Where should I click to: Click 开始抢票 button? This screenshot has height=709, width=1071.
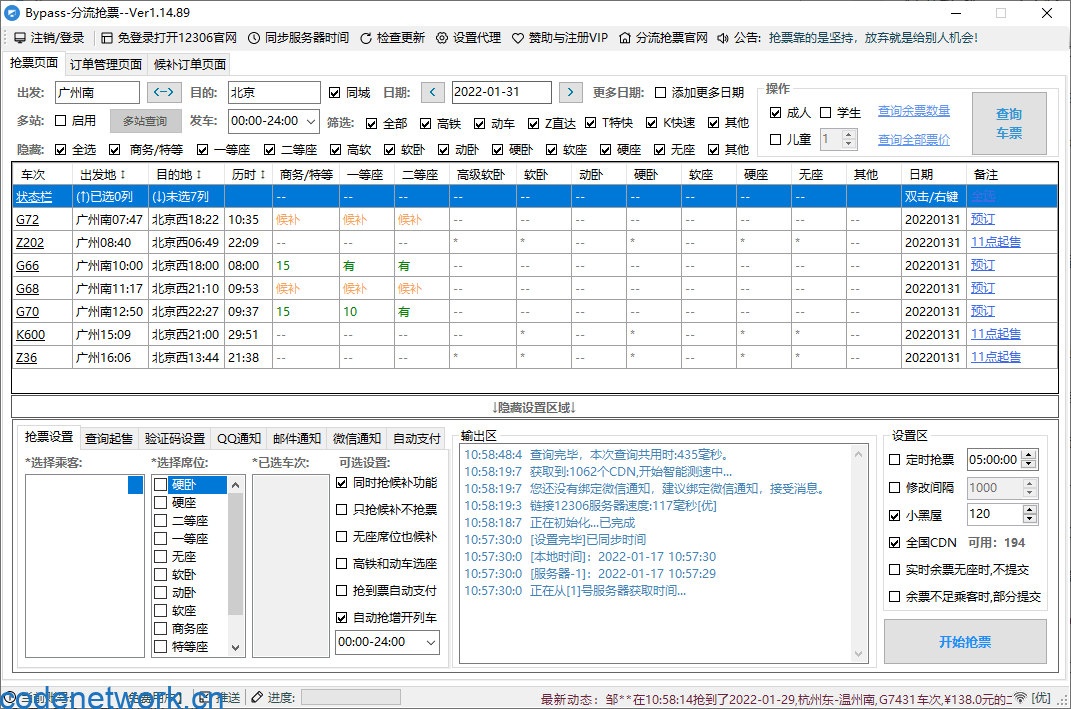click(x=965, y=642)
